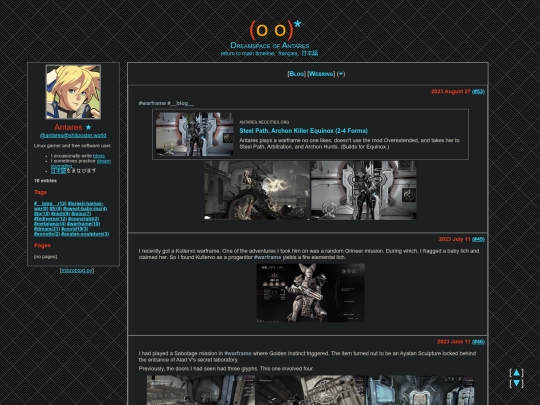Image resolution: width=540 pixels, height=405 pixels.
Task: Click the red 'Pages' heading
Action: [42, 246]
